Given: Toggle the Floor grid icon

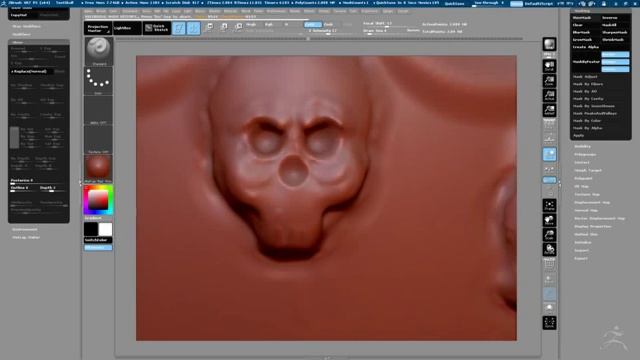Looking at the screenshot, I should 549,140.
